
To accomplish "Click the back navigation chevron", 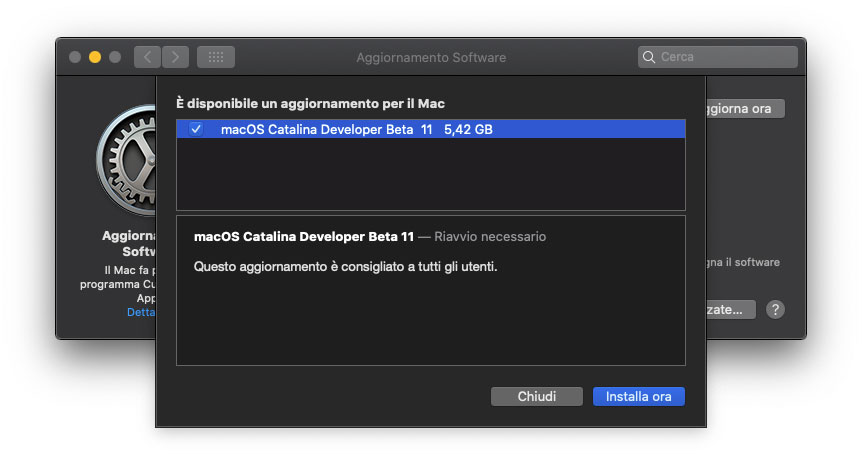I will [x=146, y=57].
